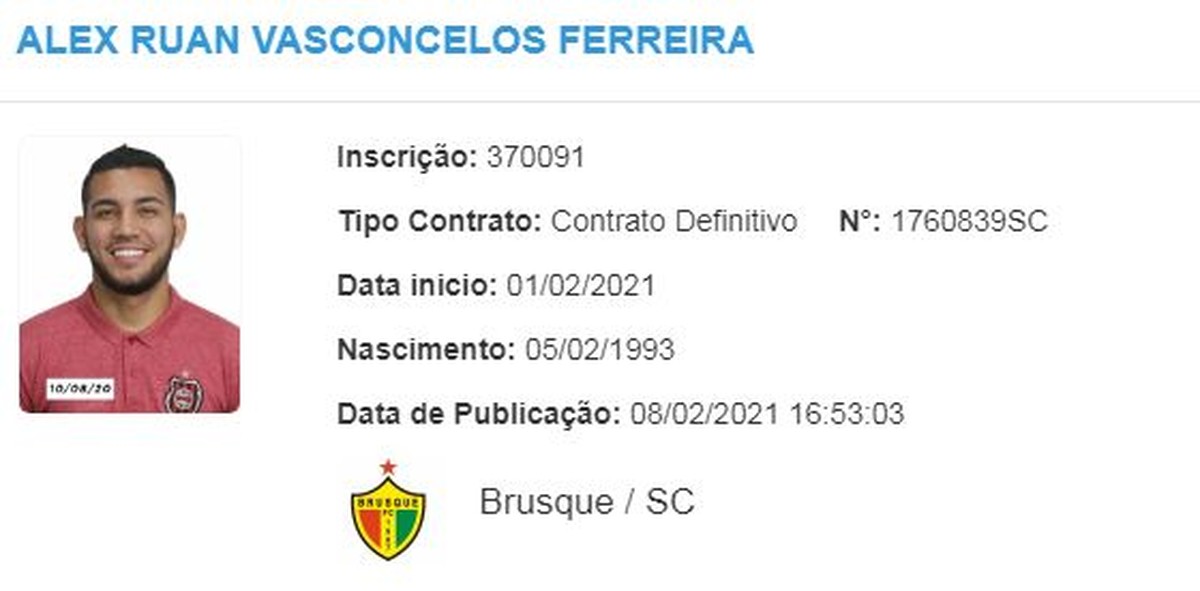This screenshot has width=1200, height=591.
Task: Click the red star above the crest
Action: [388, 467]
